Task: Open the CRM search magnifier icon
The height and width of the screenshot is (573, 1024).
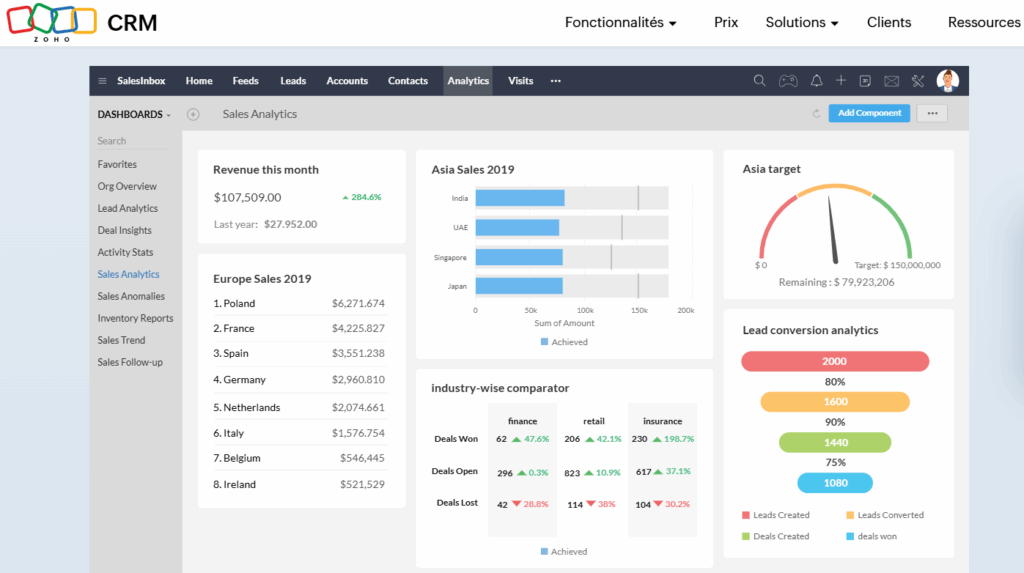Action: 760,81
